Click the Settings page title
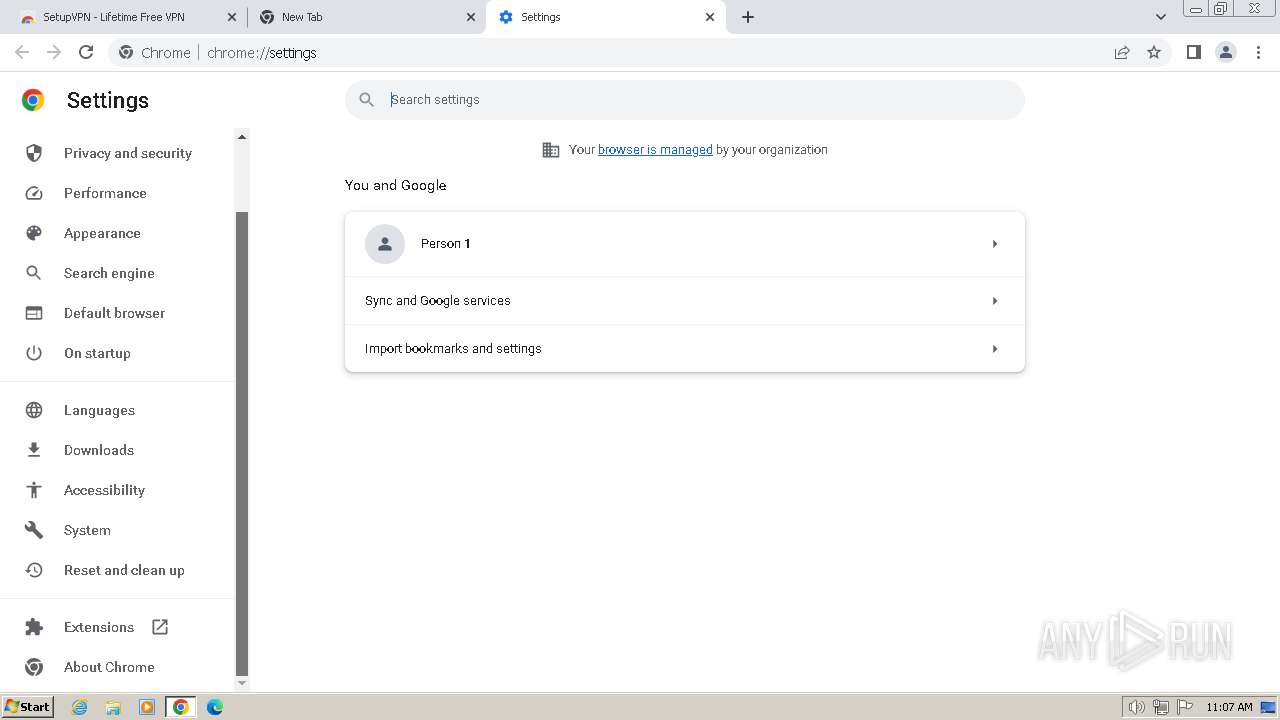Image resolution: width=1280 pixels, height=720 pixels. [108, 100]
